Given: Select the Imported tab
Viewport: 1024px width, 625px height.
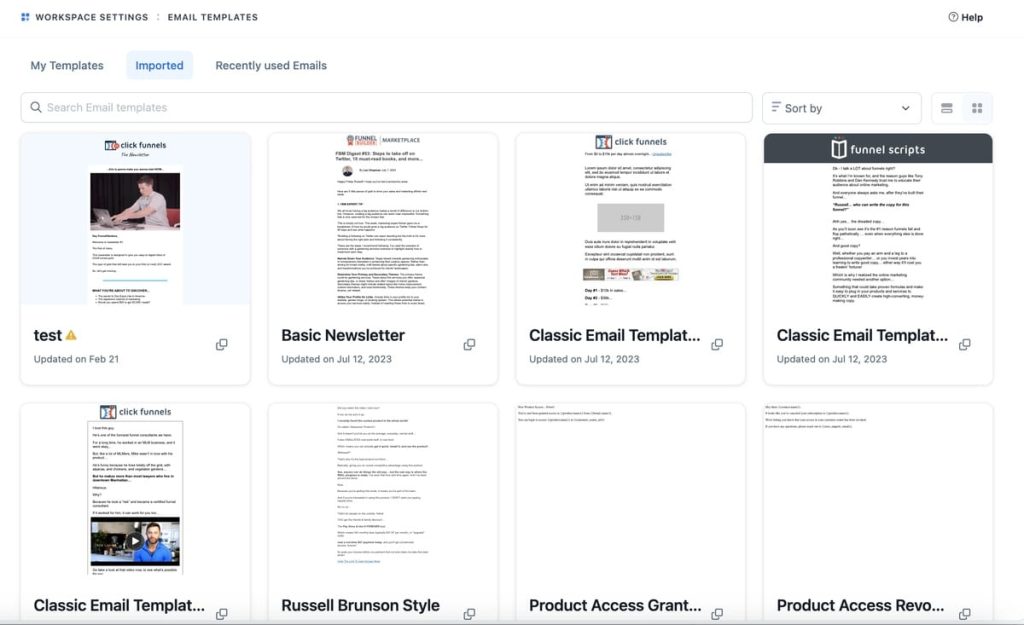Looking at the screenshot, I should (159, 64).
